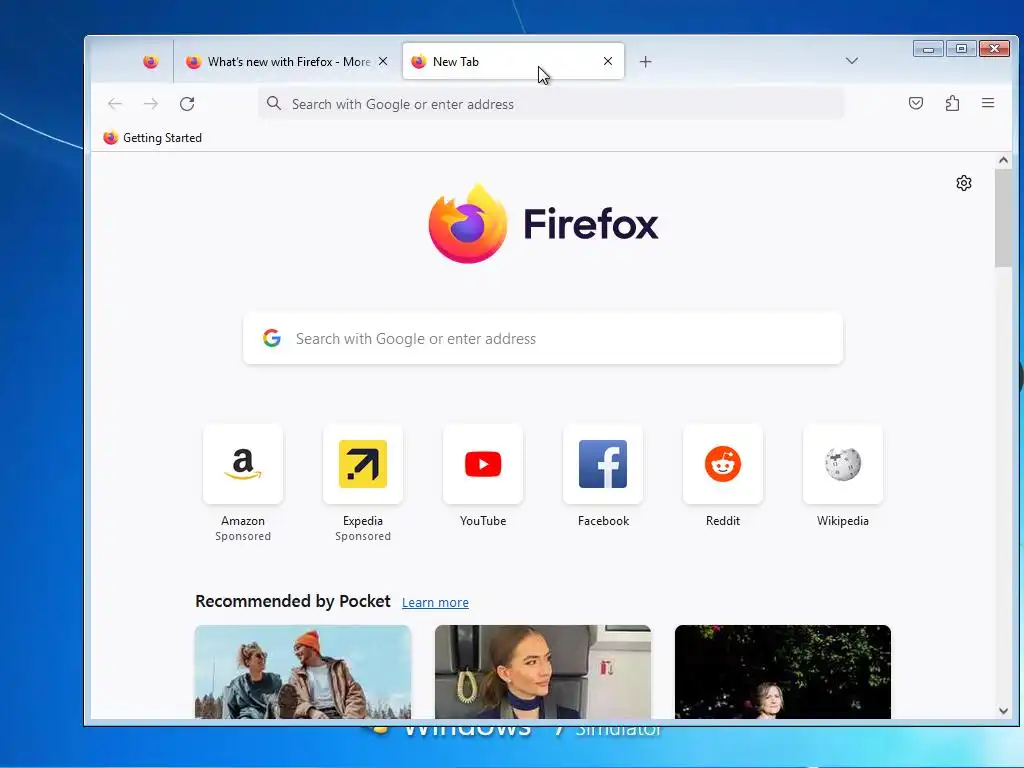Personalize new tab with gear icon

point(964,183)
